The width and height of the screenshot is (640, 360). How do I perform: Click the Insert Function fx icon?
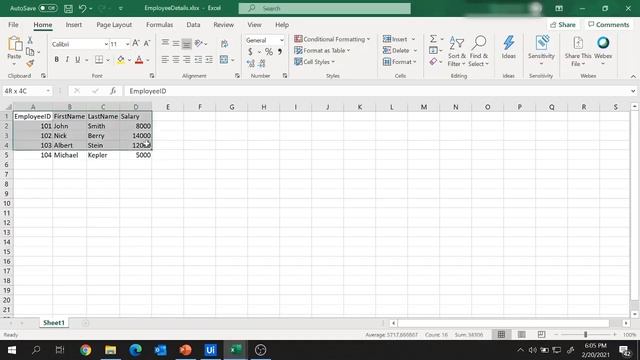(x=113, y=91)
